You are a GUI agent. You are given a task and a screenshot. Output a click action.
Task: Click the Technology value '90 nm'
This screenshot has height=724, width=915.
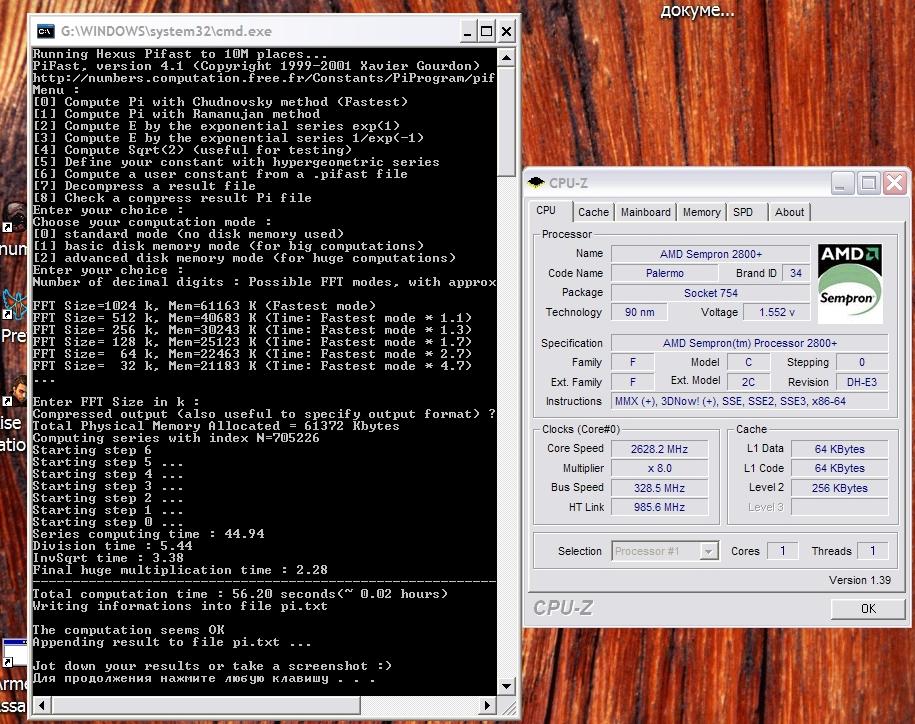(639, 312)
